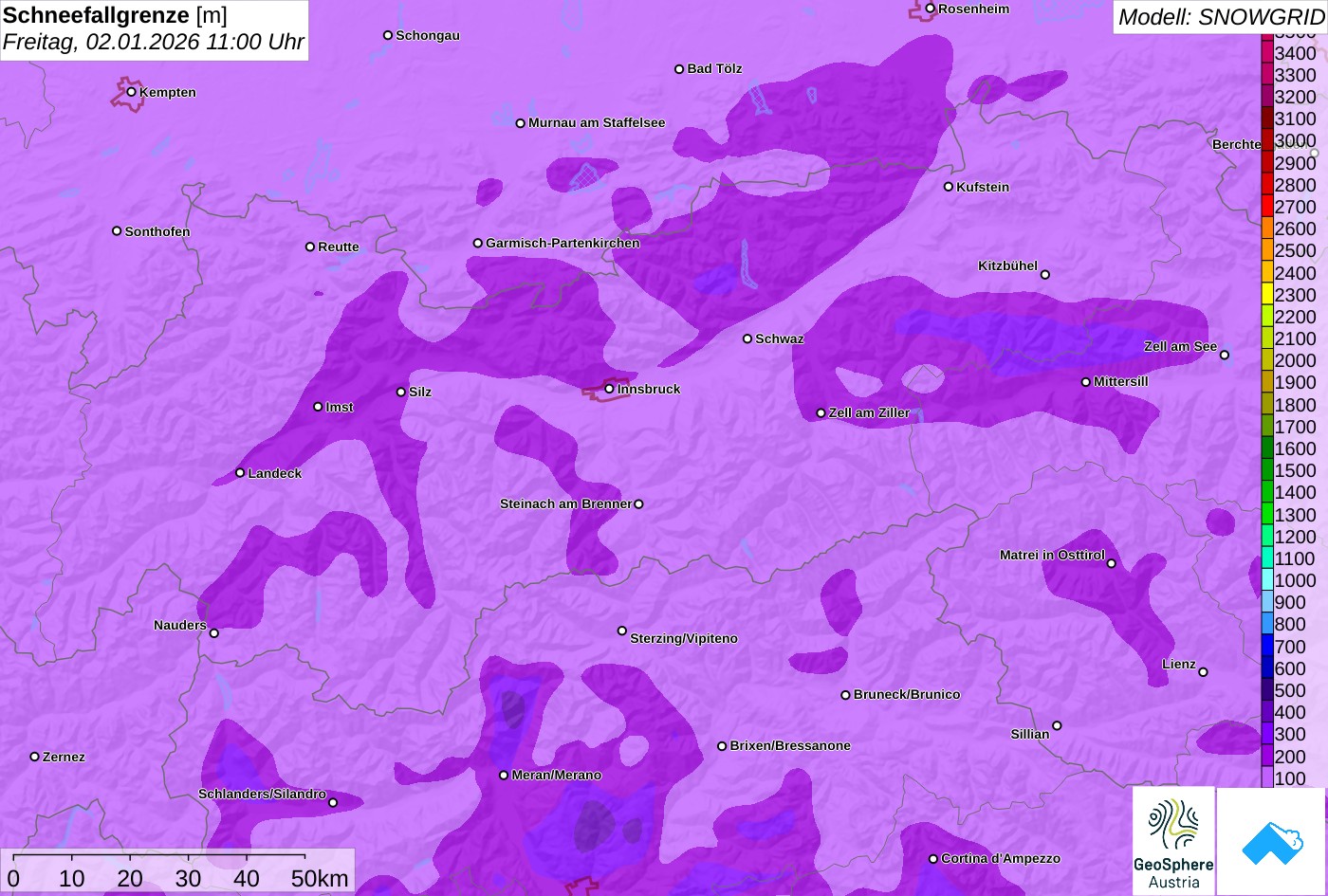This screenshot has width=1328, height=896.
Task: Select the 600 m dark blue swatch
Action: tap(1267, 668)
